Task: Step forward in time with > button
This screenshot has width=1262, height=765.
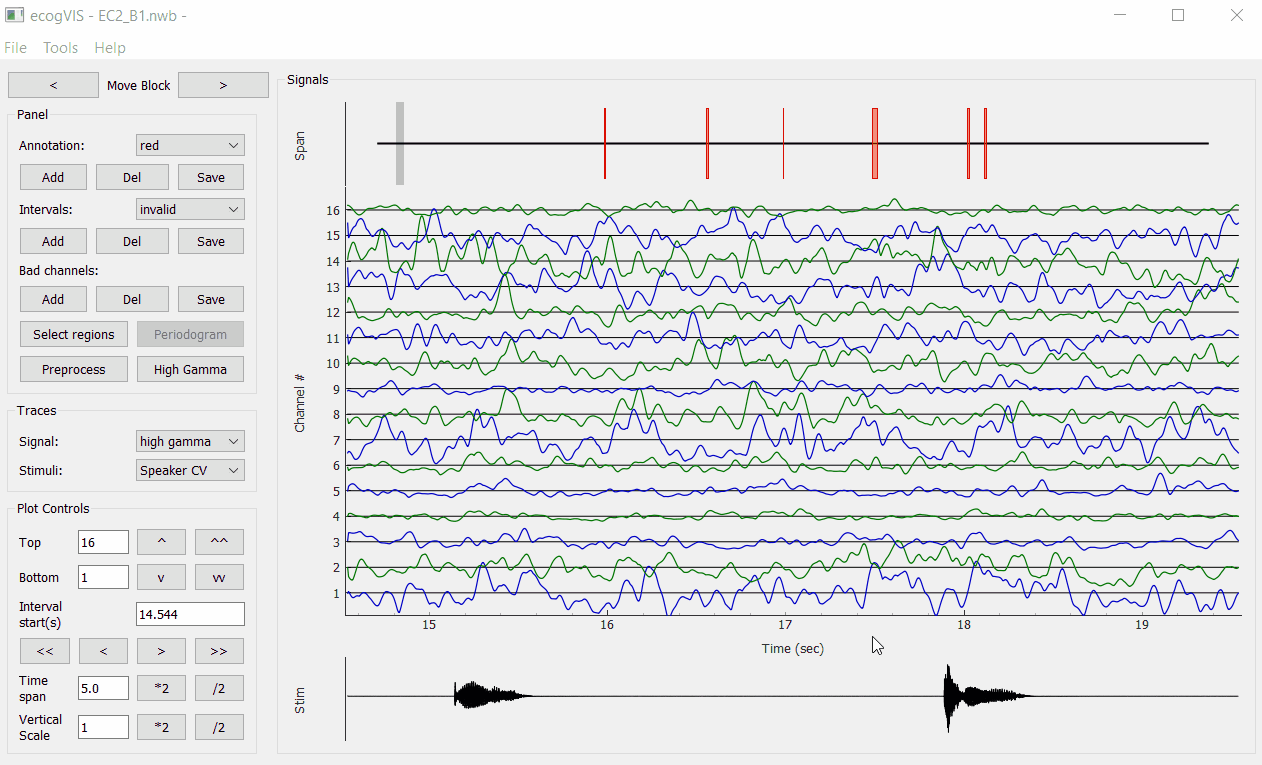Action: [161, 651]
